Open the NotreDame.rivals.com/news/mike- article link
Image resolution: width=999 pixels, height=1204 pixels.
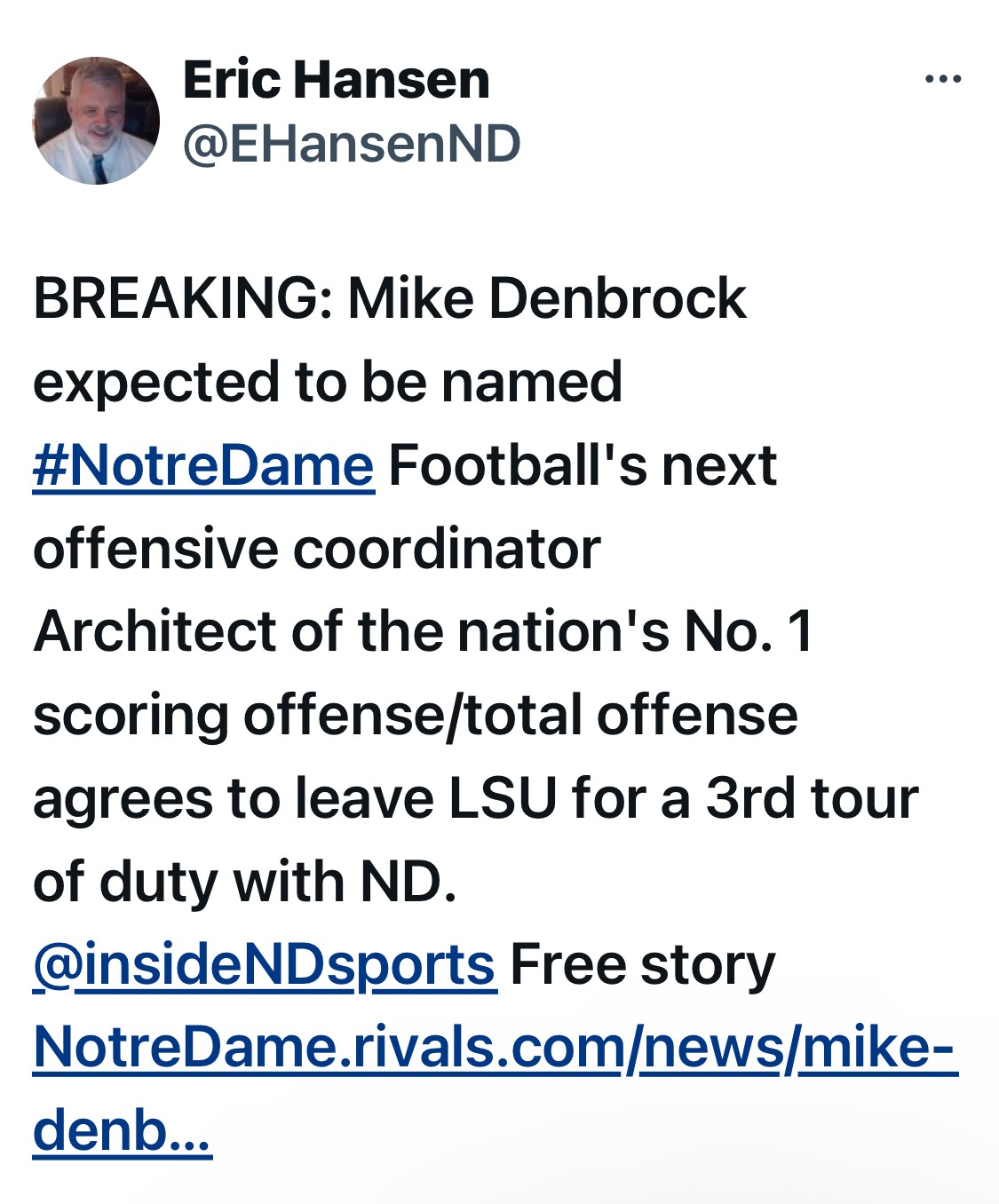[494, 1049]
